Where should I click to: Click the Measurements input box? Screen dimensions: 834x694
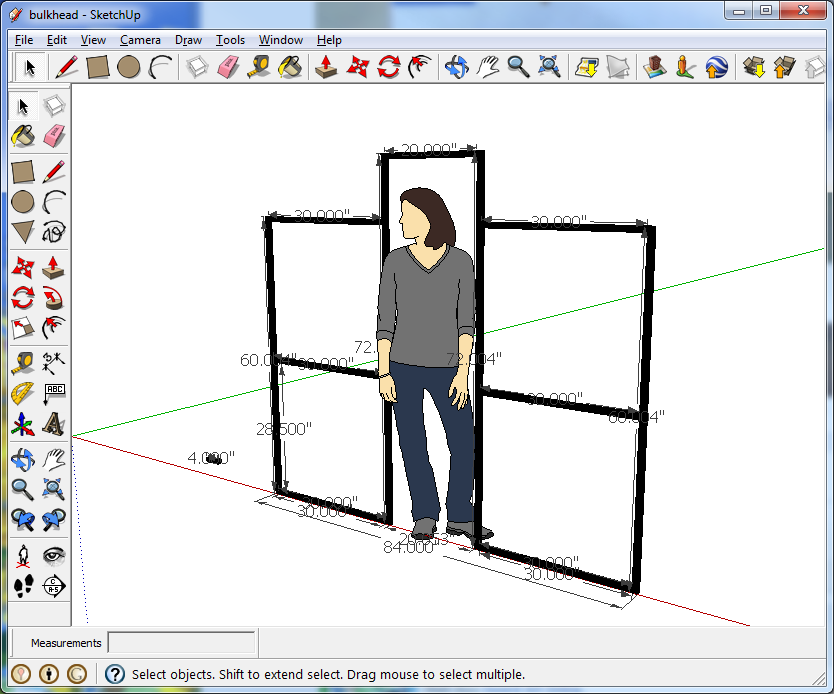181,643
